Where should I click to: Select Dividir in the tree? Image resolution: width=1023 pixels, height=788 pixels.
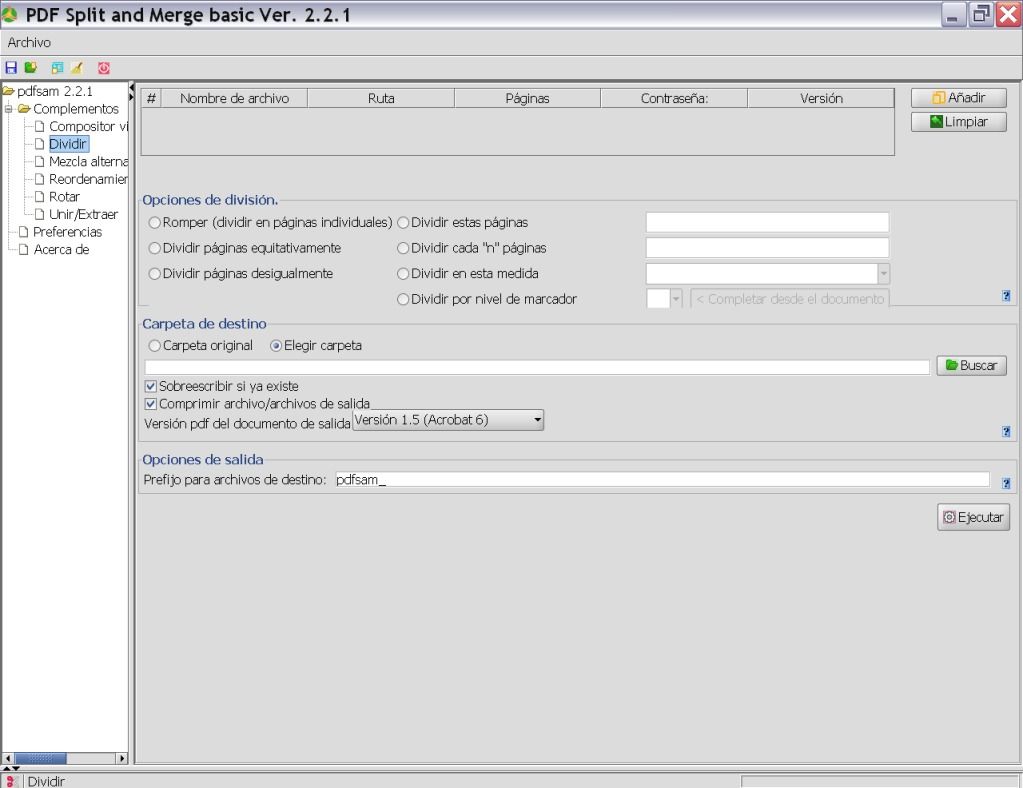[68, 144]
